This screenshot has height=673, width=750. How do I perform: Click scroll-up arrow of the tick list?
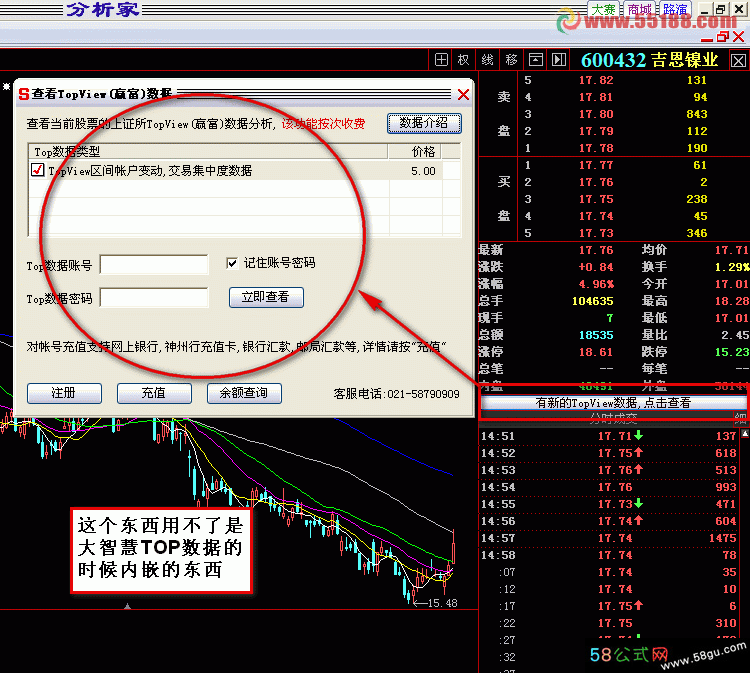point(745,433)
